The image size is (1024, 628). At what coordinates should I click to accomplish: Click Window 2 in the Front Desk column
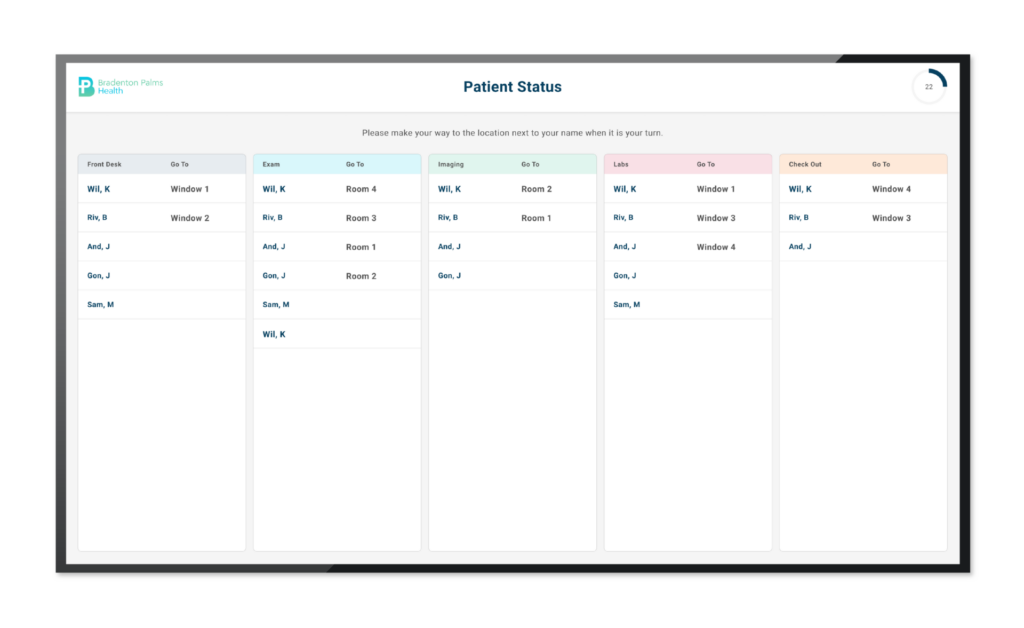[x=190, y=218]
